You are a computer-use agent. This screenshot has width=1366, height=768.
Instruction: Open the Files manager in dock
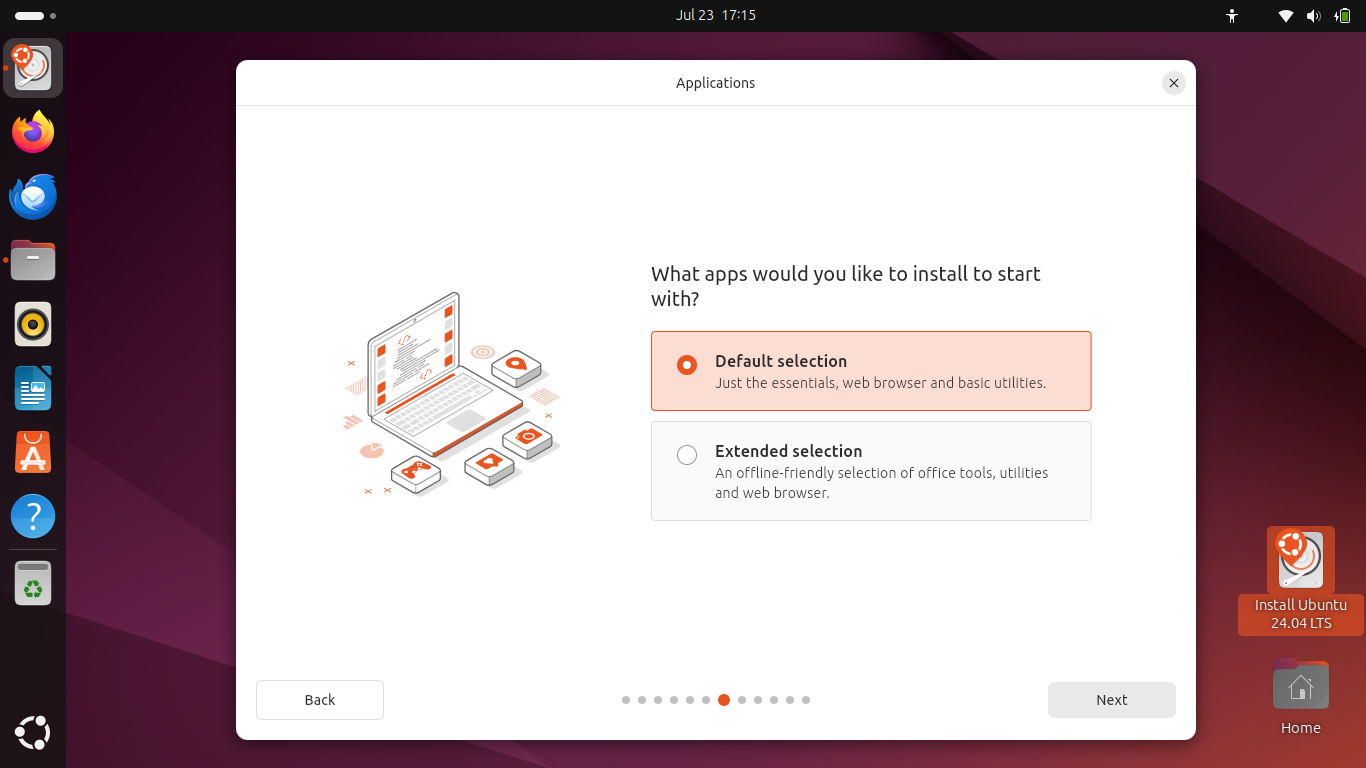pos(33,261)
